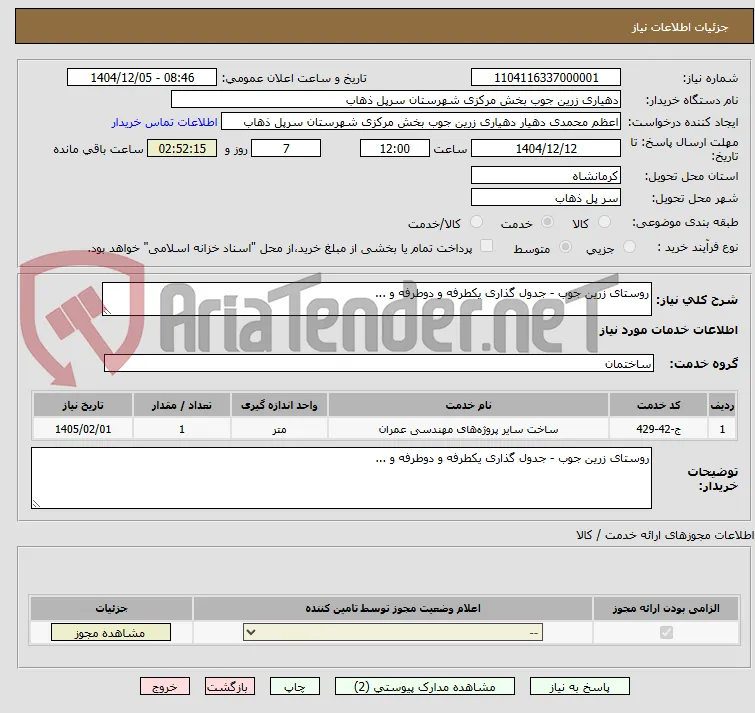Screen dimensions: 755x713
Task: Click the اطلاعات خدمات مورد نیاز heading
Action: pos(668,330)
